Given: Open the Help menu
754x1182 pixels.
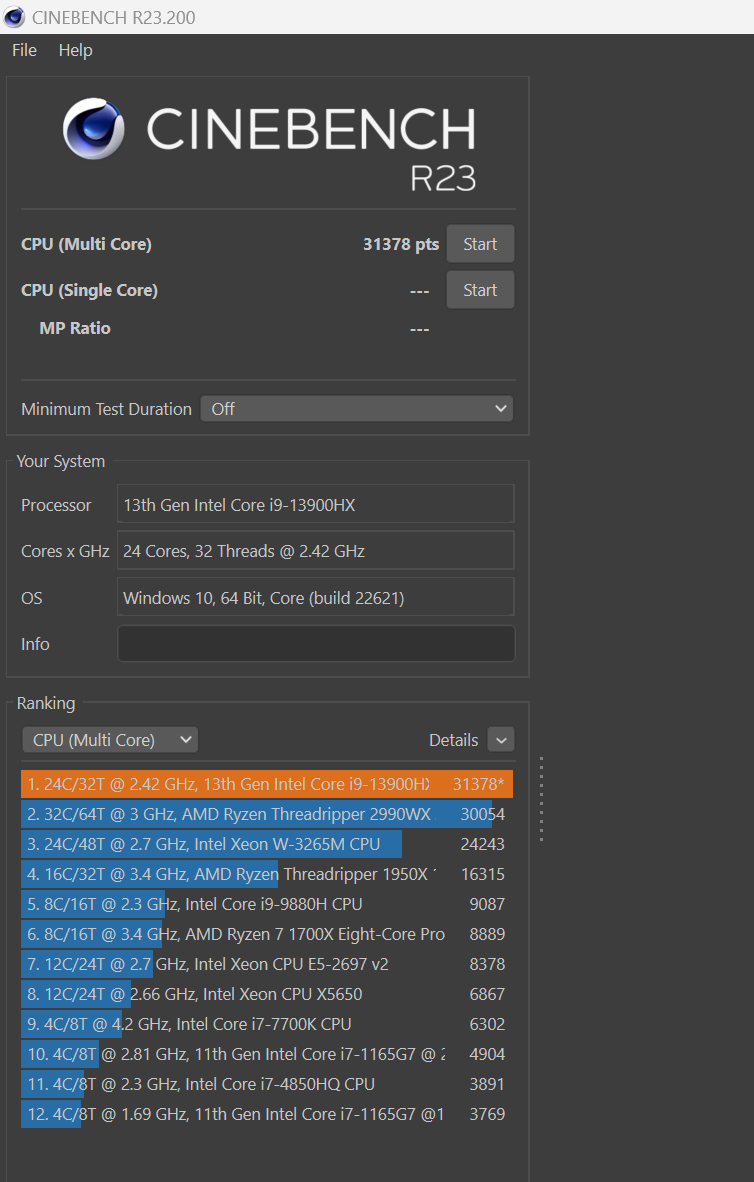Looking at the screenshot, I should [75, 51].
